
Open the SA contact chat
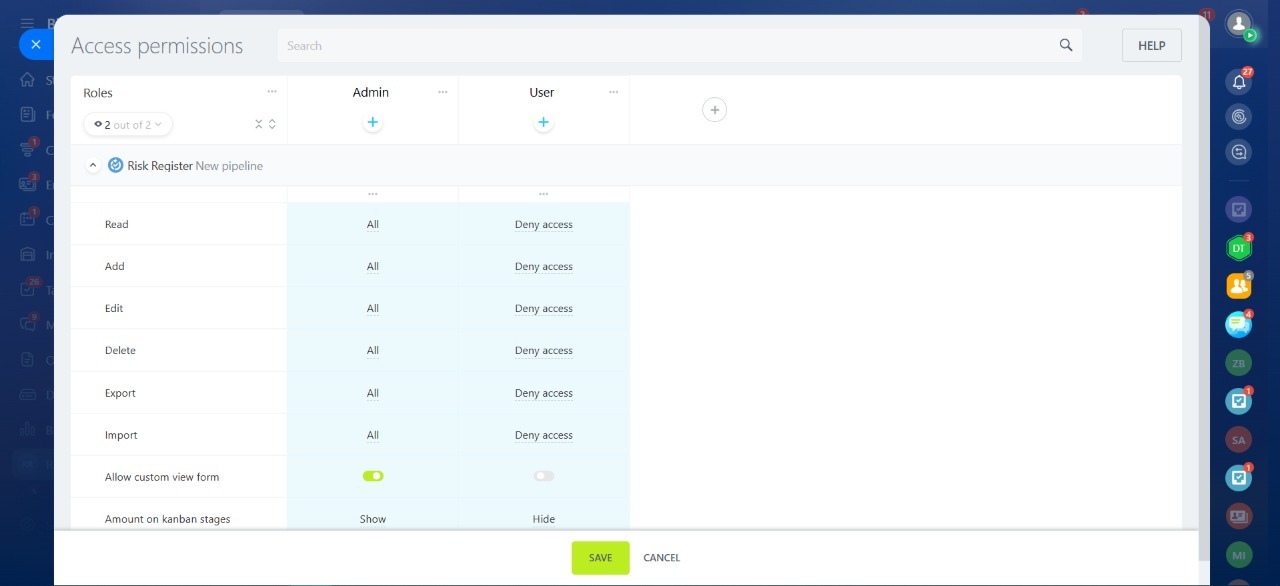[1239, 439]
